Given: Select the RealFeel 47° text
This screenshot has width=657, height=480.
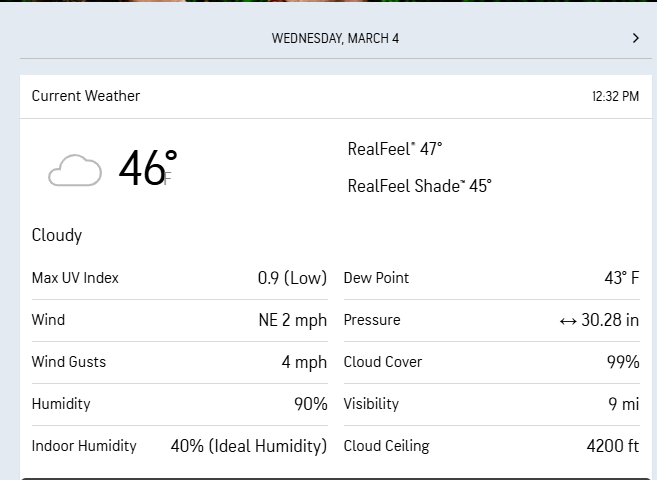Looking at the screenshot, I should (x=395, y=149).
